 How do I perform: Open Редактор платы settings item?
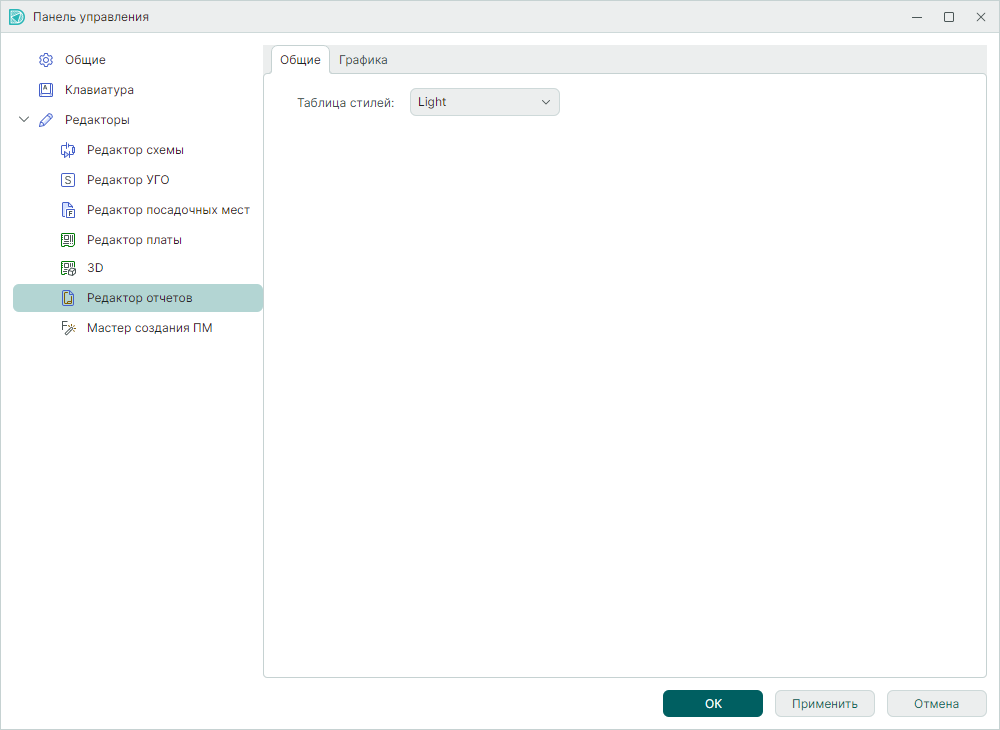[134, 240]
